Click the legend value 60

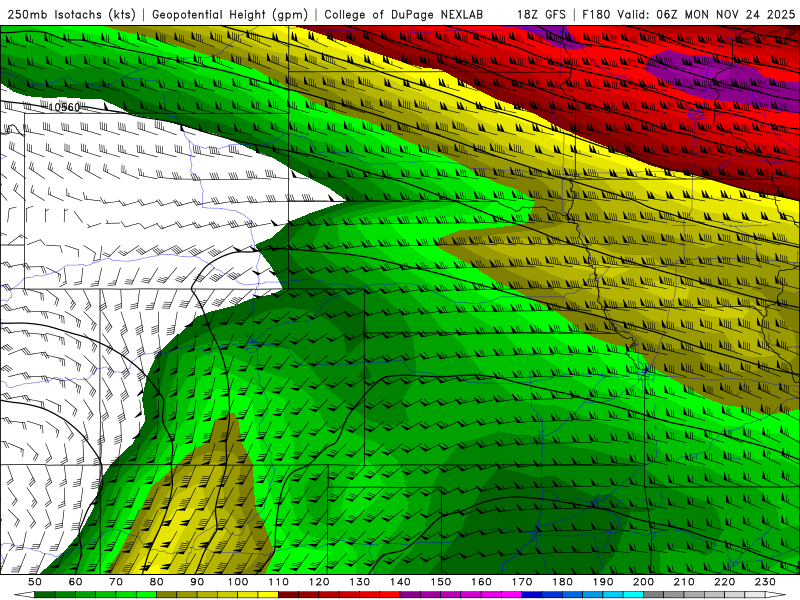pos(76,582)
